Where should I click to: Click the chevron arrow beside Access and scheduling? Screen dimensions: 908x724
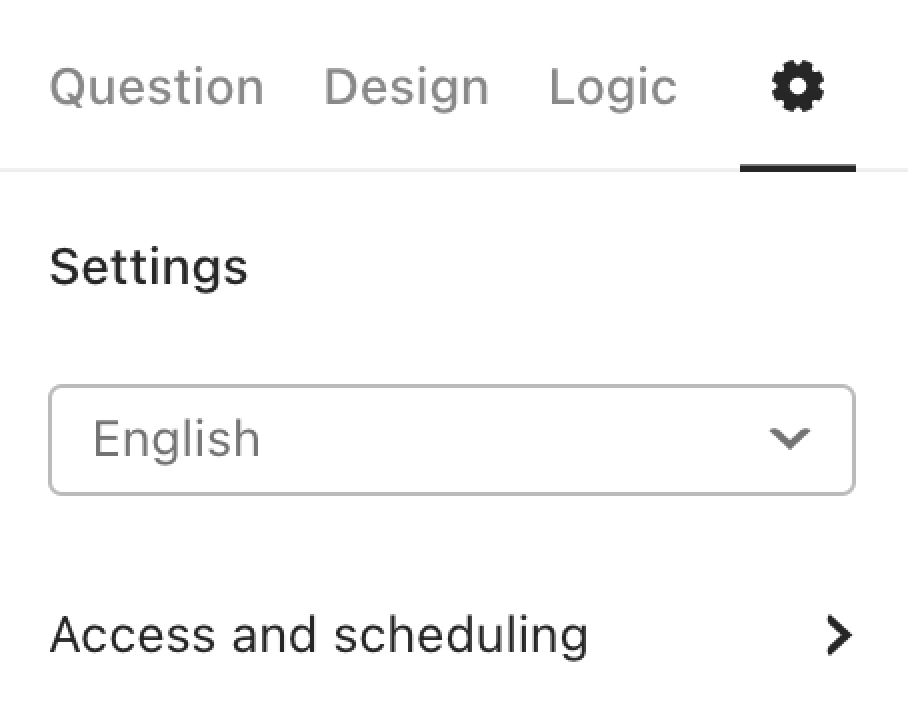coord(839,635)
